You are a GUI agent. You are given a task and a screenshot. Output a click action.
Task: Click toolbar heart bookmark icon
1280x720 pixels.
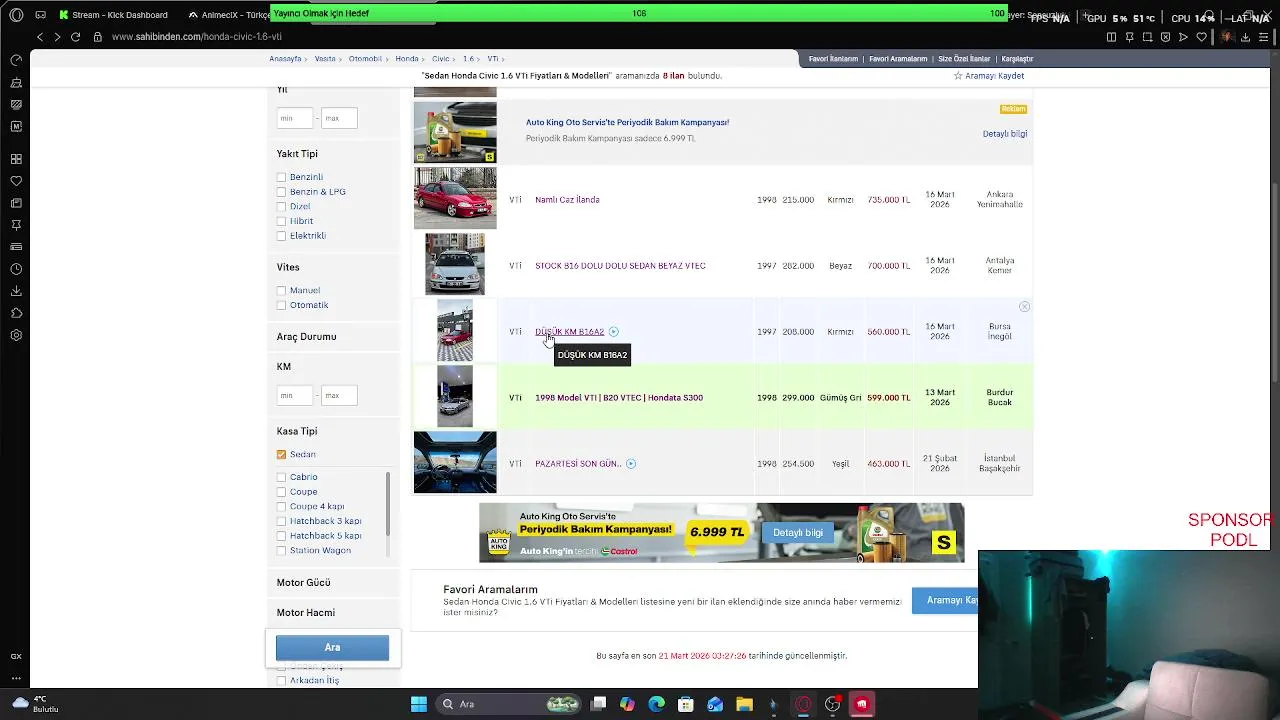coord(1201,37)
